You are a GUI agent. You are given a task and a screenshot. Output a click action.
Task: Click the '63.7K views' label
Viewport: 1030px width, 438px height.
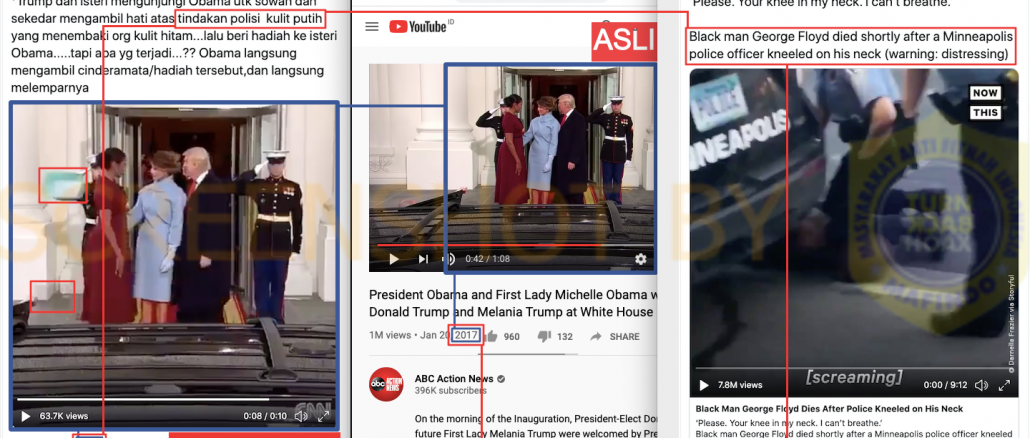tap(64, 416)
